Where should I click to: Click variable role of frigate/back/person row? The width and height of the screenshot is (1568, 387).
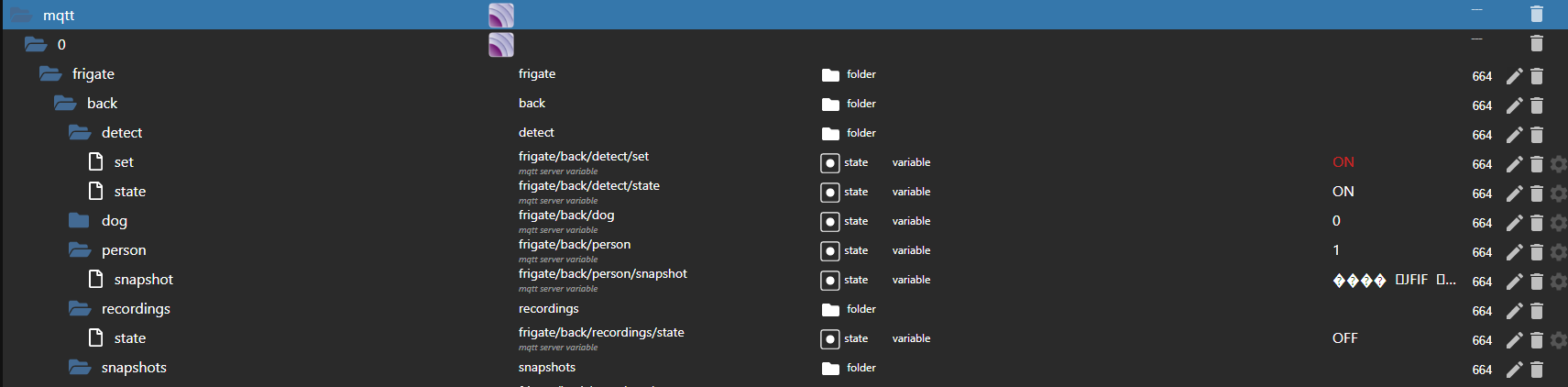point(911,250)
